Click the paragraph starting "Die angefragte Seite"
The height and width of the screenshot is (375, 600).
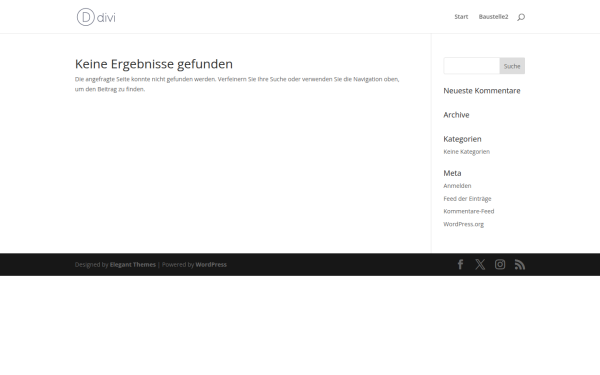(237, 84)
